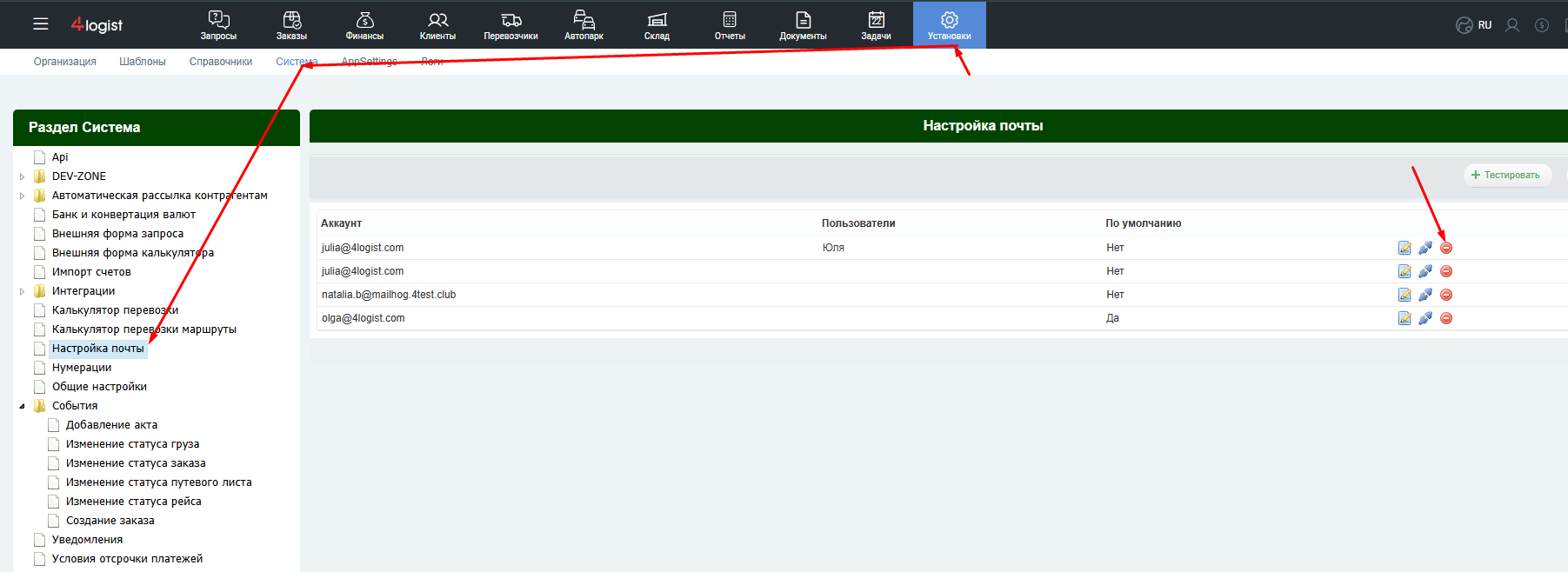Click the red delete icon for natalia.b@mailhog.4test.club
The height and width of the screenshot is (572, 1568).
[x=1446, y=295]
